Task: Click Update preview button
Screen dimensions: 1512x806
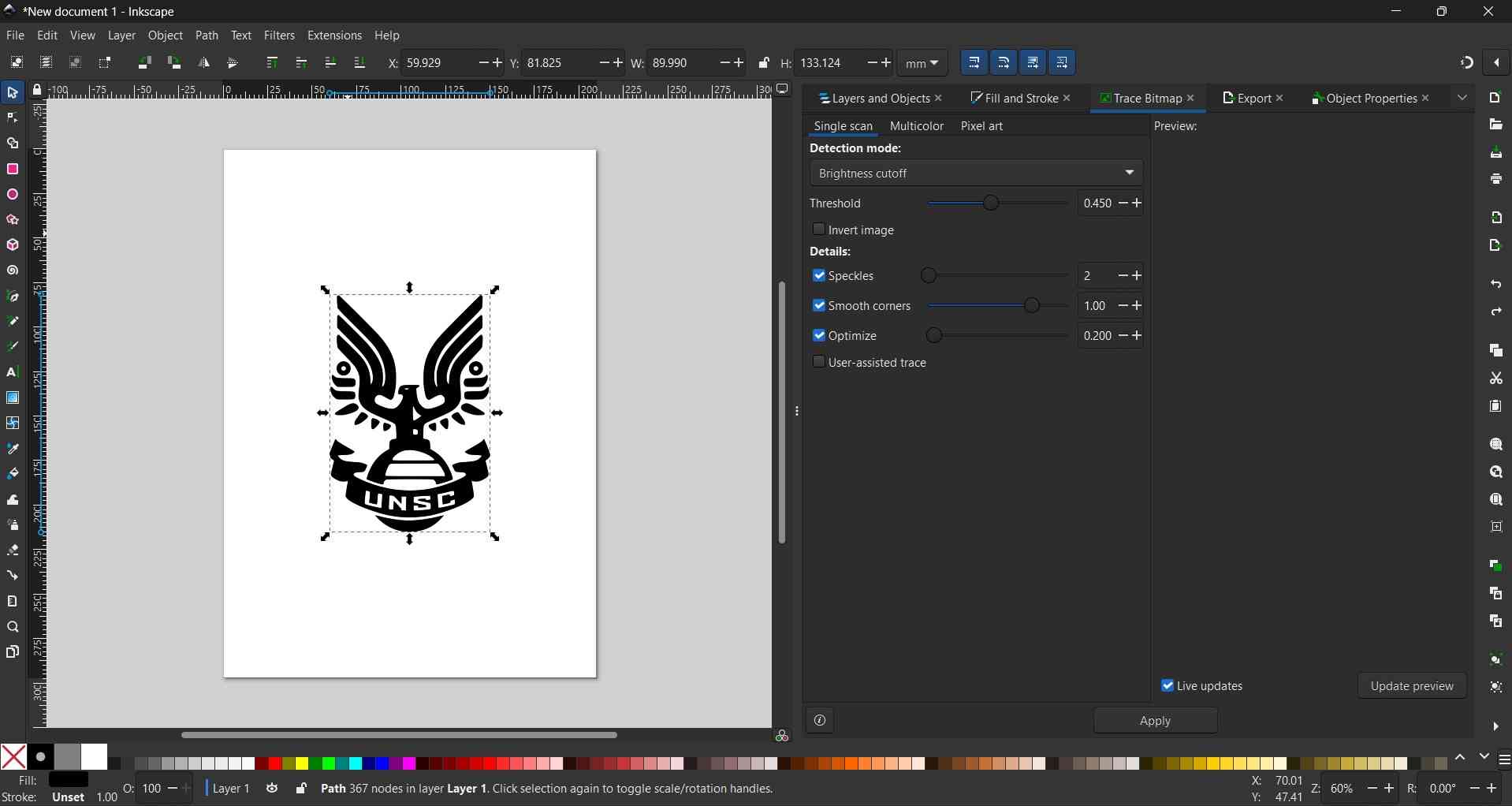Action: pyautogui.click(x=1412, y=686)
